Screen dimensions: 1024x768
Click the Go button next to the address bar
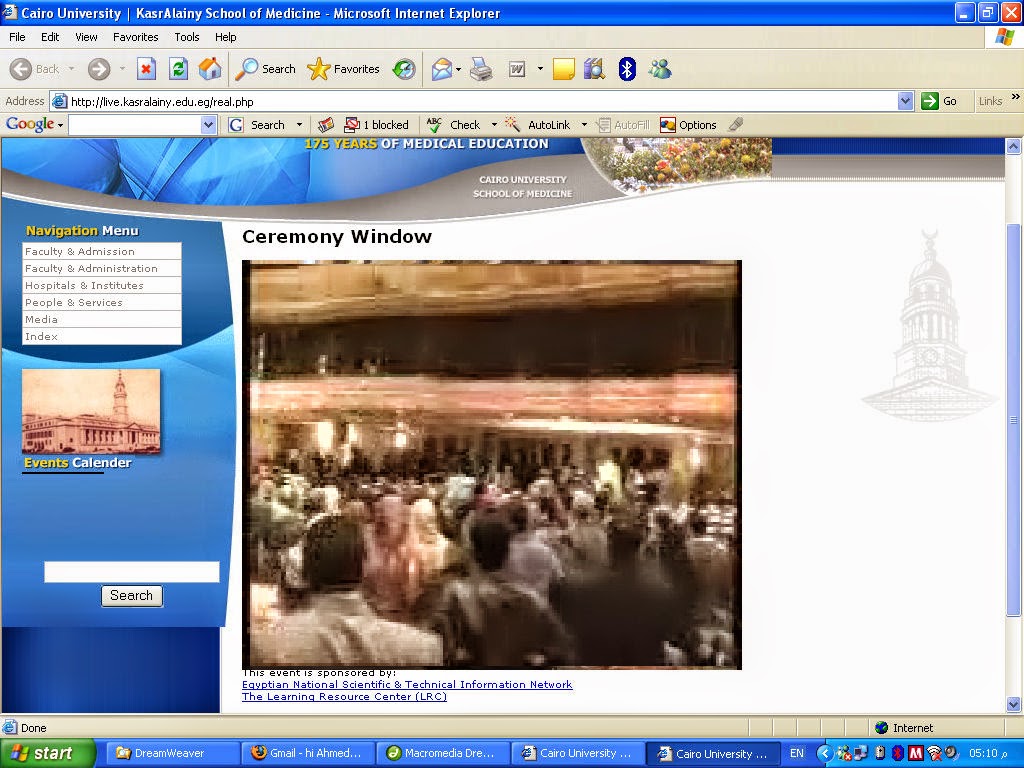939,101
